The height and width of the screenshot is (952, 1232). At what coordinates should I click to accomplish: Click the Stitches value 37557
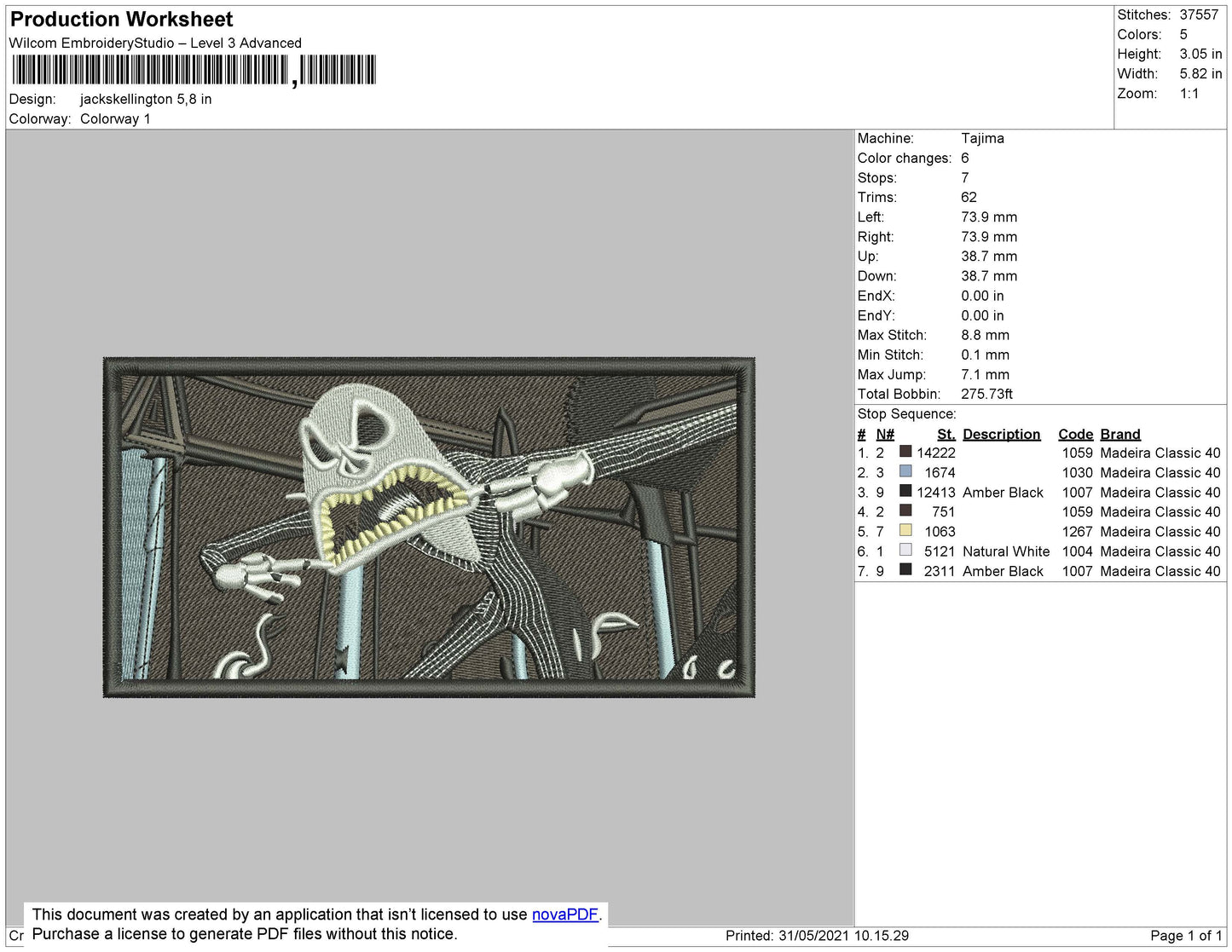[x=1199, y=15]
